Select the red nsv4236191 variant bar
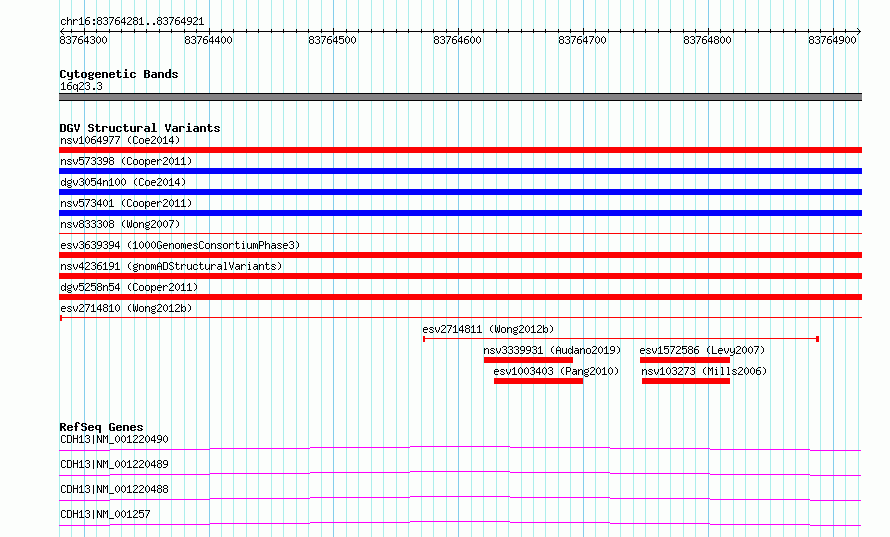 460,276
